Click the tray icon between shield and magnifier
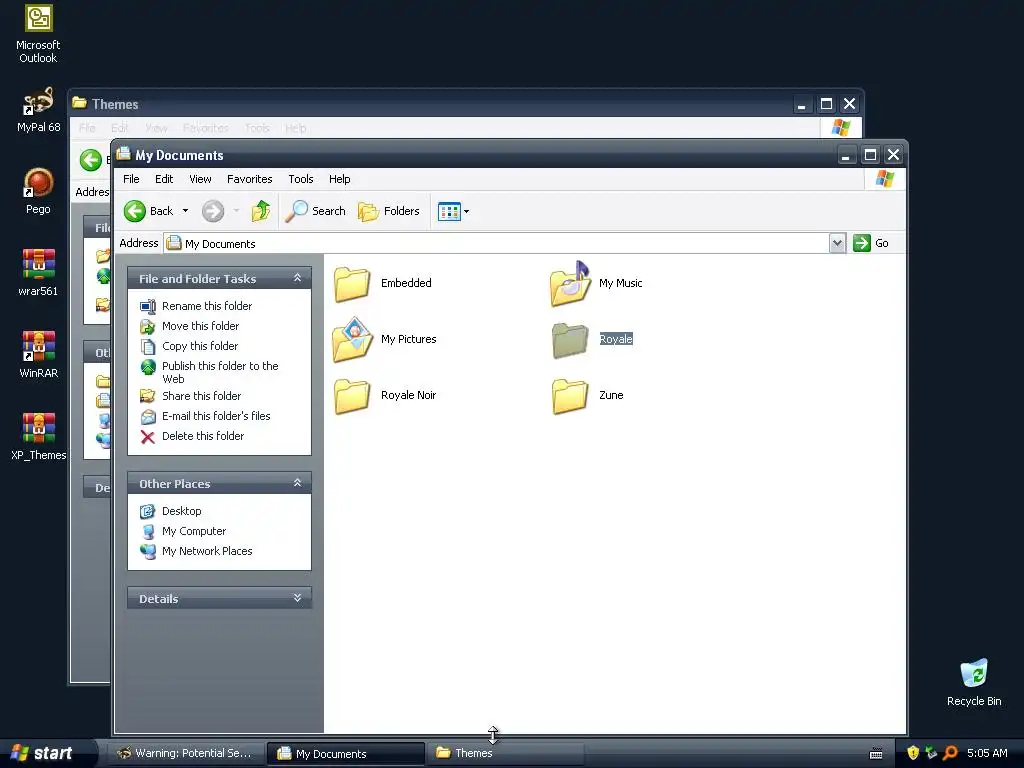The image size is (1024, 768). pyautogui.click(x=931, y=753)
